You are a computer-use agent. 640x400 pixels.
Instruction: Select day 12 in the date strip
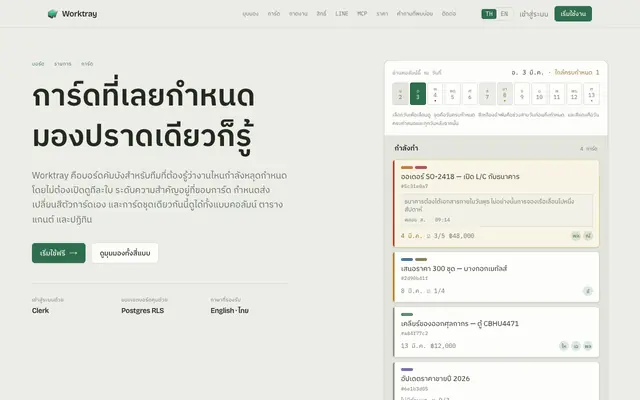pos(574,94)
